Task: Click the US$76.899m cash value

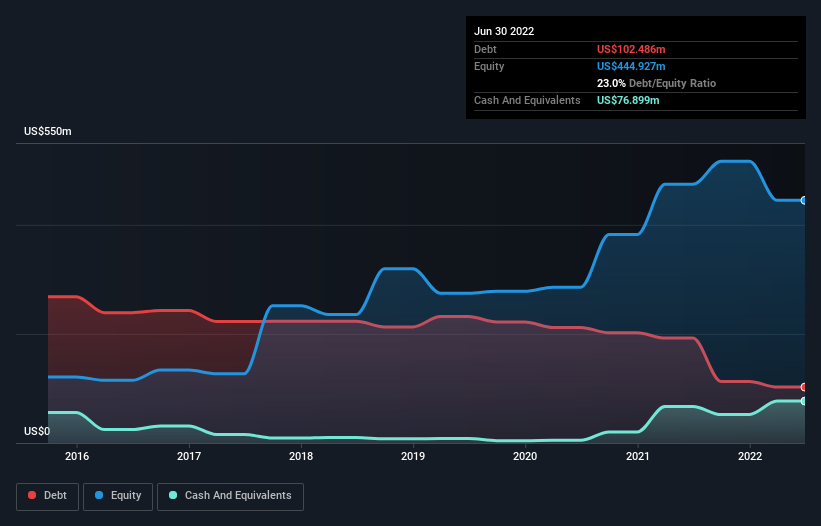Action: click(x=628, y=100)
